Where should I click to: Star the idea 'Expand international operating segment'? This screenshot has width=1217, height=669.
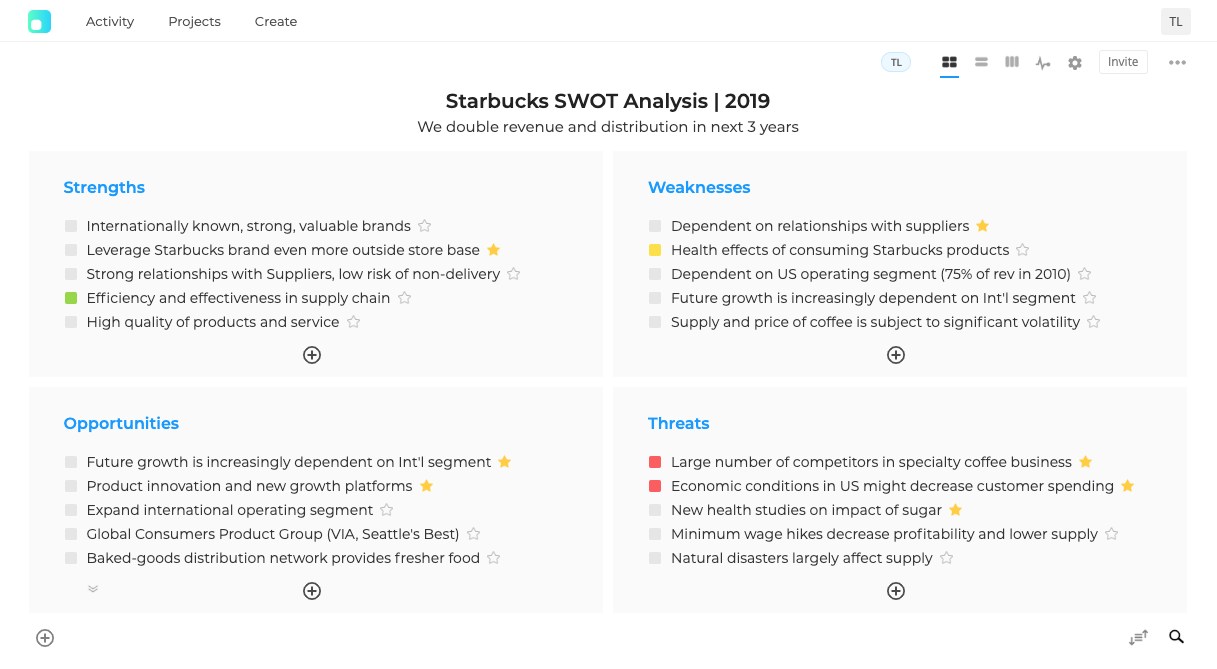tap(386, 510)
